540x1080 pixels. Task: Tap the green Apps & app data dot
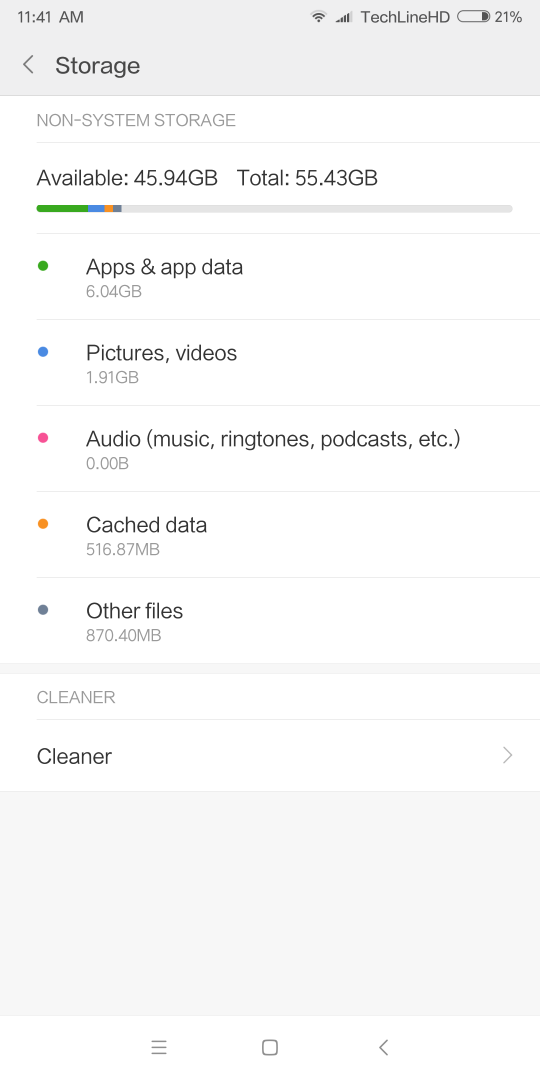pos(43,266)
